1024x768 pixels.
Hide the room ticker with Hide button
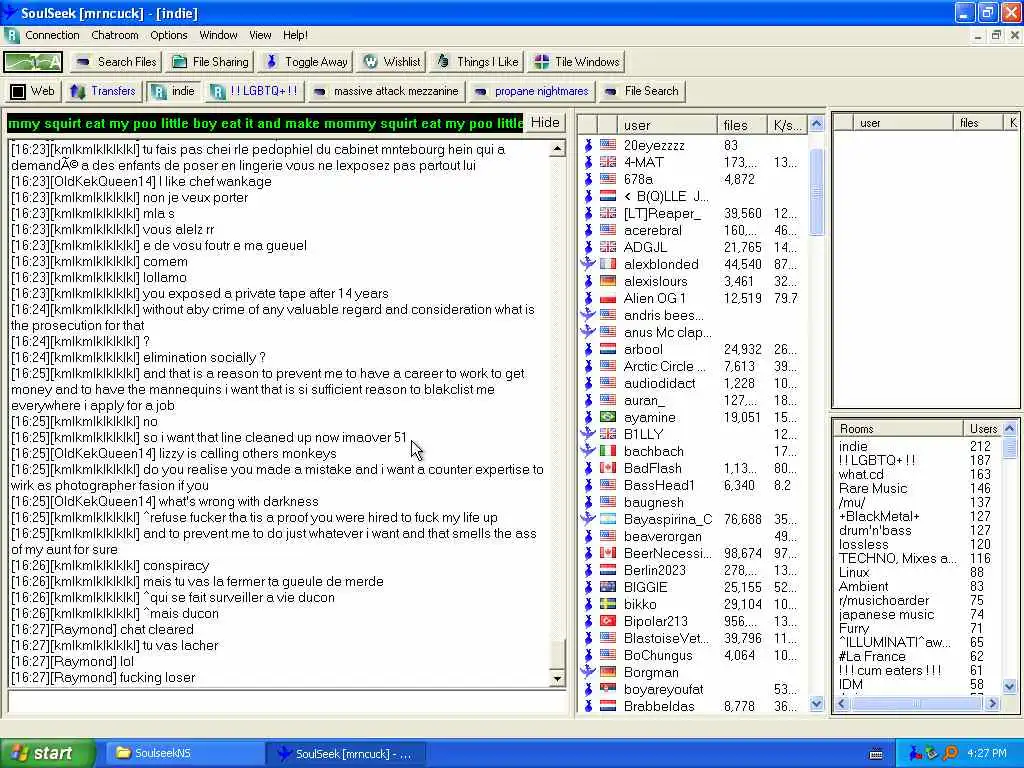click(545, 123)
